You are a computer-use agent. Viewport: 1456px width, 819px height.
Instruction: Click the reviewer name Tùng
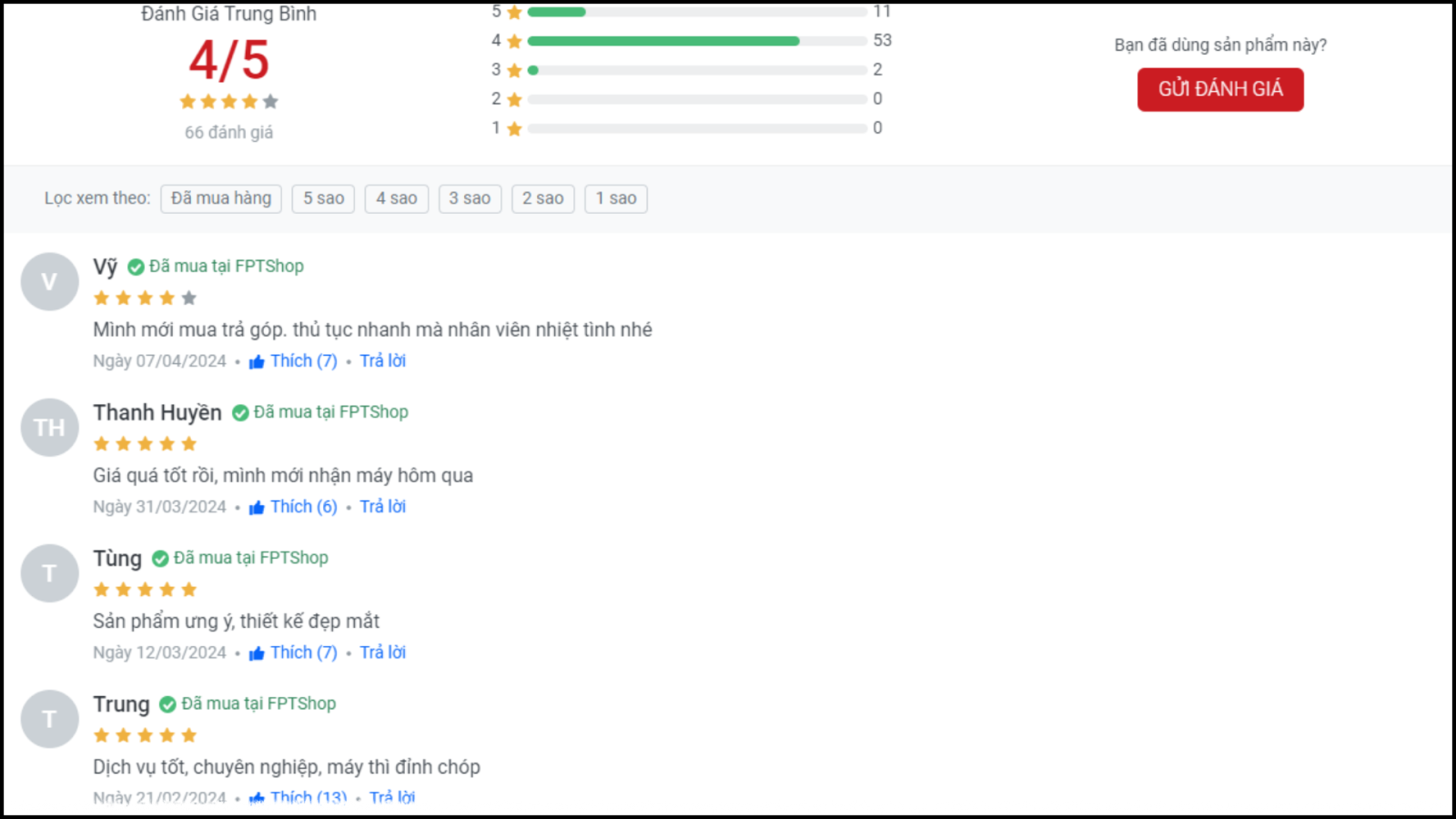point(117,559)
